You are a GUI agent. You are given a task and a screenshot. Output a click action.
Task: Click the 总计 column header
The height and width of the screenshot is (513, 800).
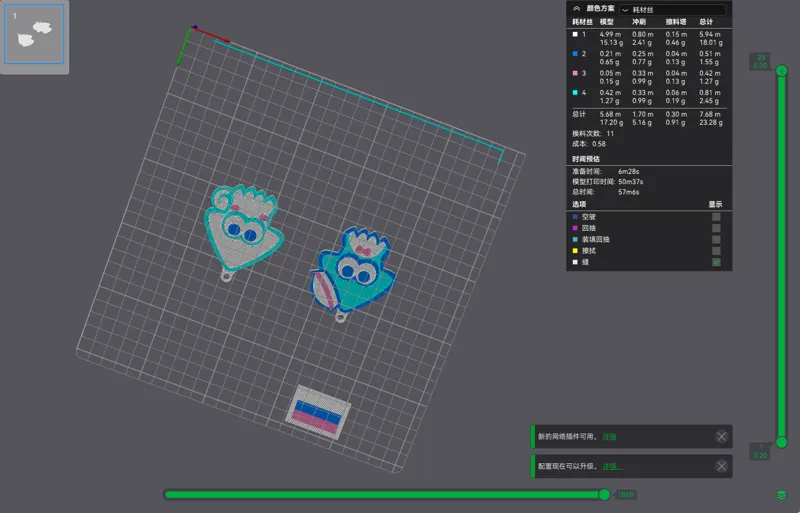pos(706,22)
